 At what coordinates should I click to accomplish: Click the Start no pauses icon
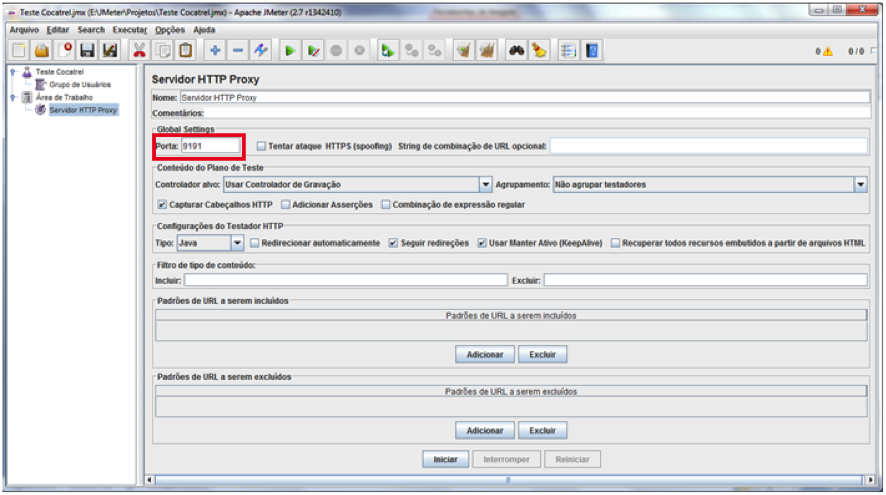313,51
